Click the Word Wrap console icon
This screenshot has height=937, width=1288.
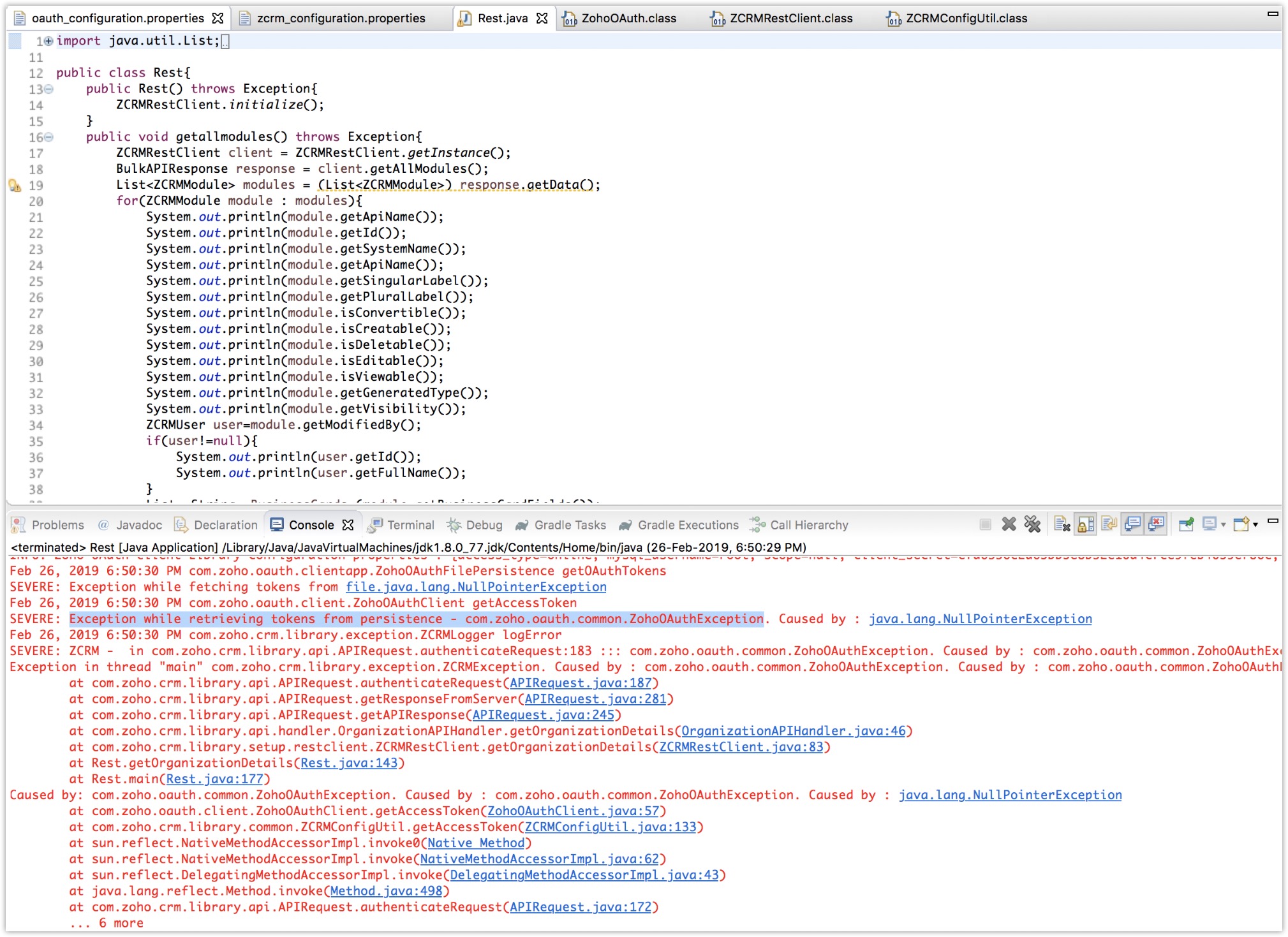(x=1109, y=524)
